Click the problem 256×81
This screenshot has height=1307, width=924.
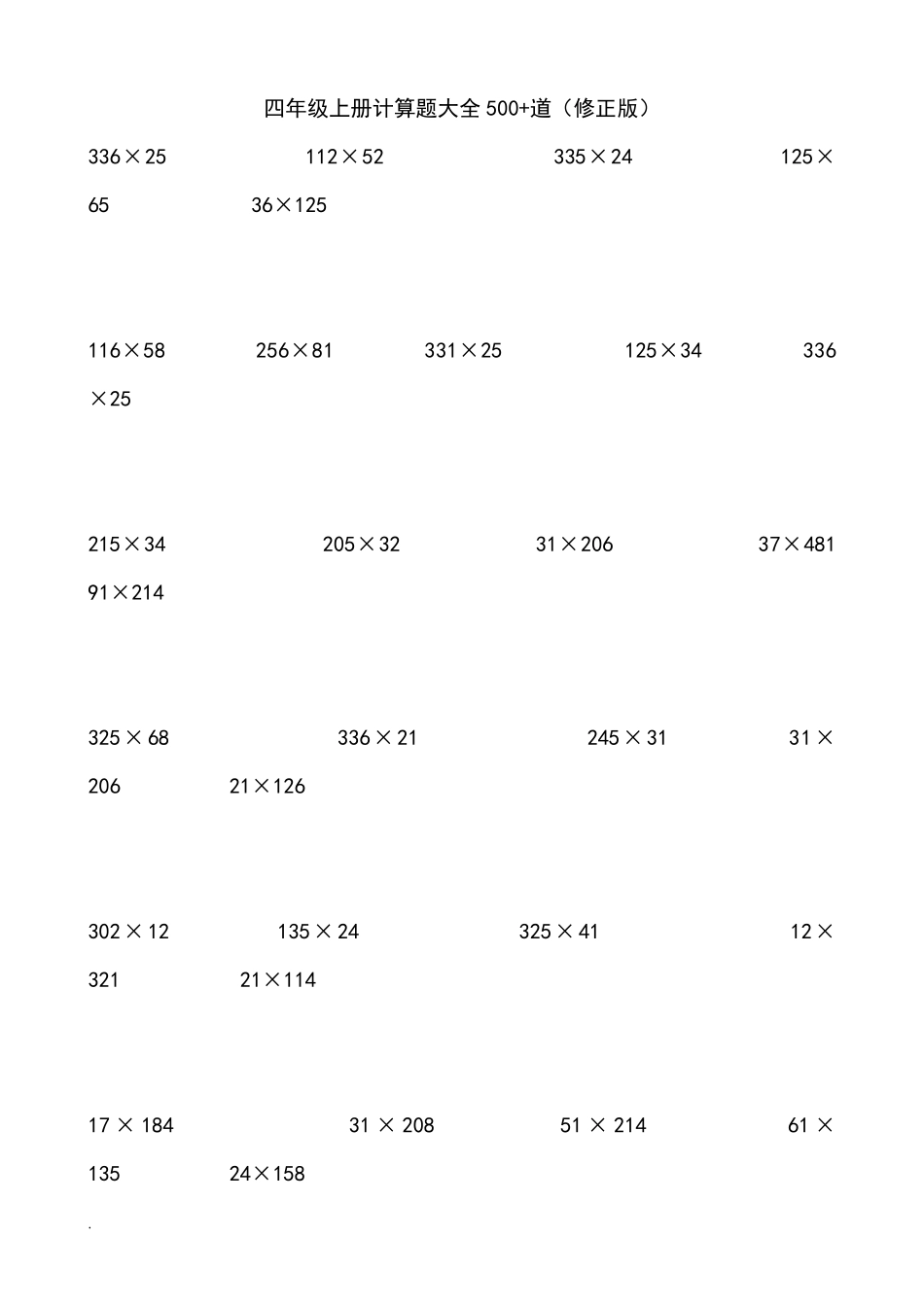click(294, 351)
